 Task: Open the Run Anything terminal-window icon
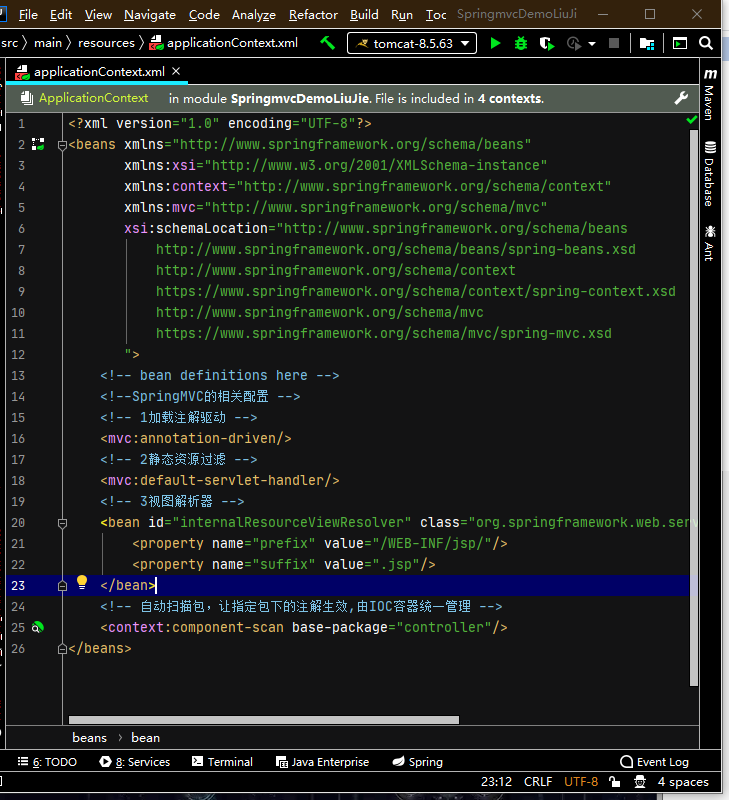click(x=680, y=44)
